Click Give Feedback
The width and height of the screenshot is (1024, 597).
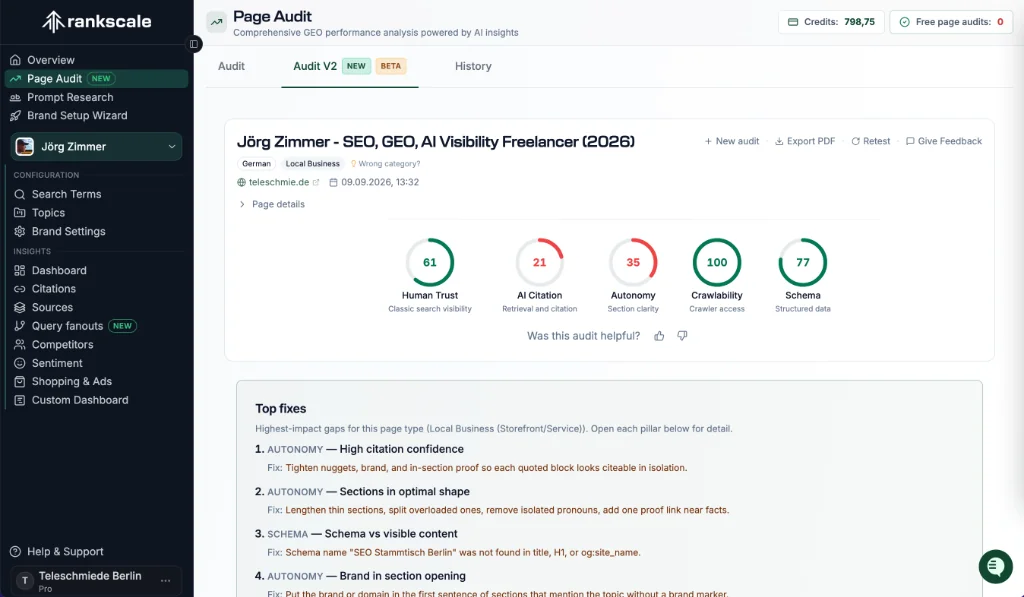pyautogui.click(x=944, y=141)
